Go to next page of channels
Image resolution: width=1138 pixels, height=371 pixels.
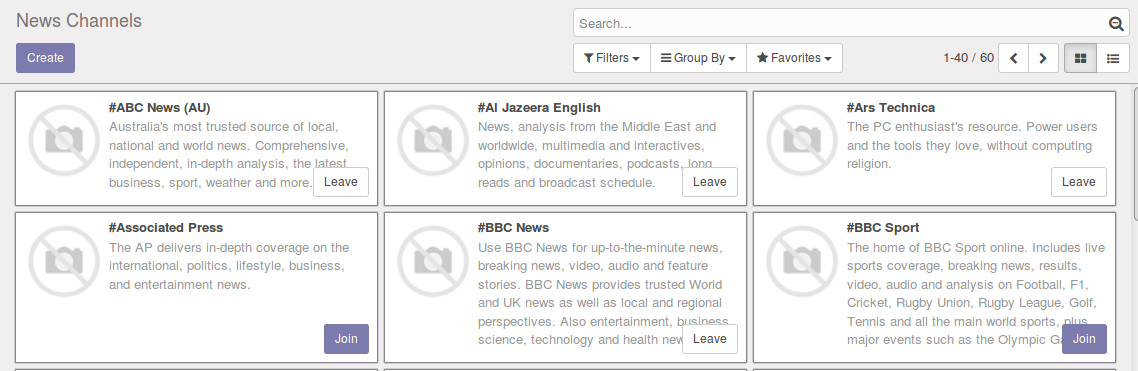[1043, 58]
